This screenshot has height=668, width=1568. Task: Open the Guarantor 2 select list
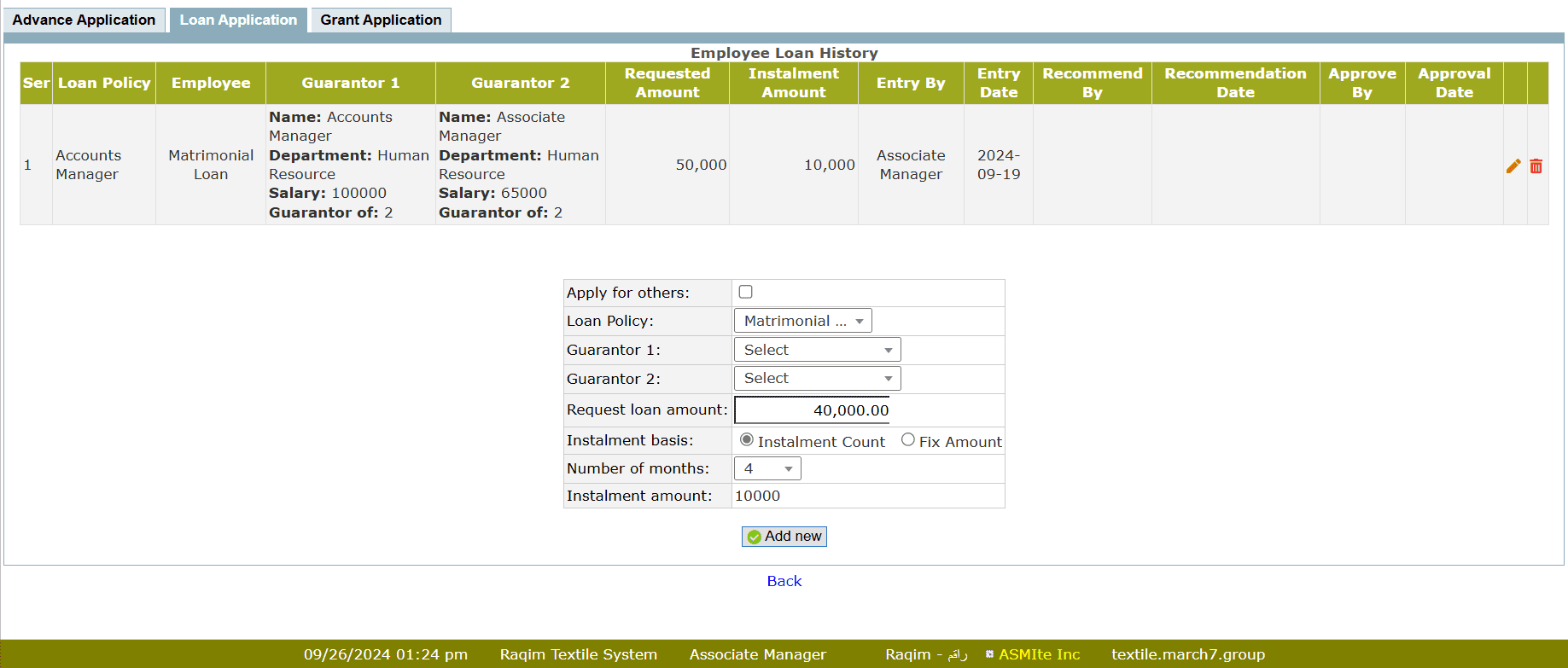817,379
